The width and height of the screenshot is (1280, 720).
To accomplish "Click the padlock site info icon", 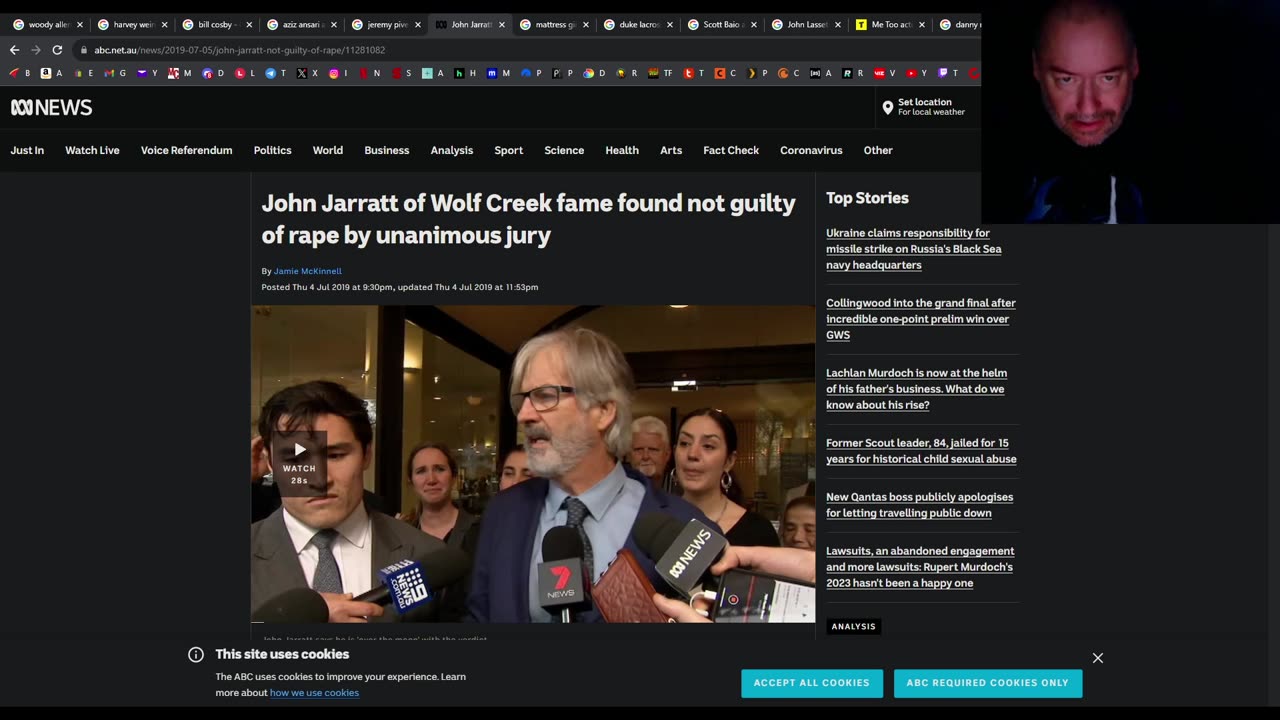I will point(84,50).
